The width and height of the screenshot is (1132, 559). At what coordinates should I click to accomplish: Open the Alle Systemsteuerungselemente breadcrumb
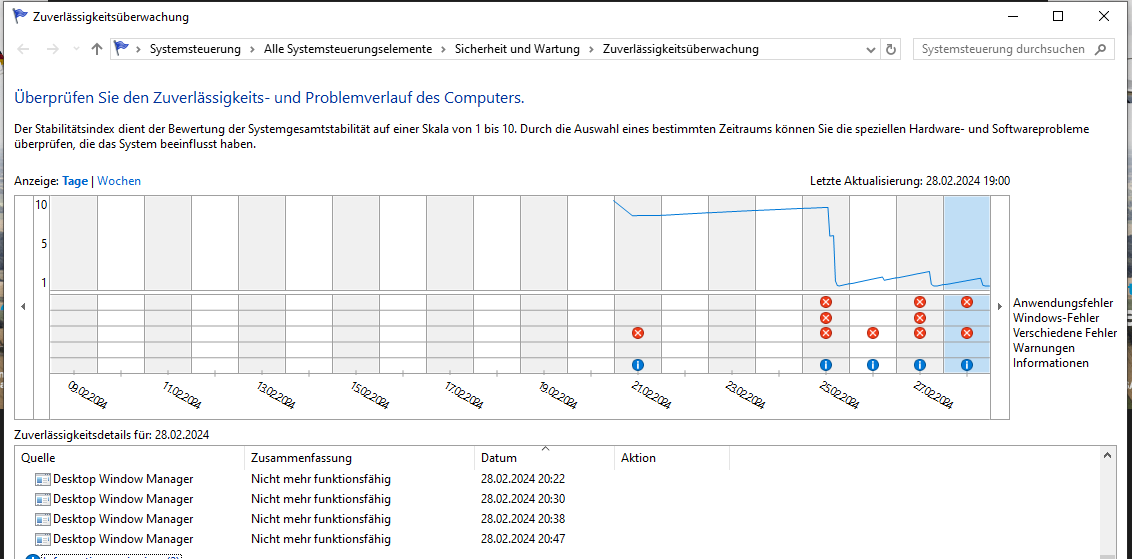click(348, 49)
